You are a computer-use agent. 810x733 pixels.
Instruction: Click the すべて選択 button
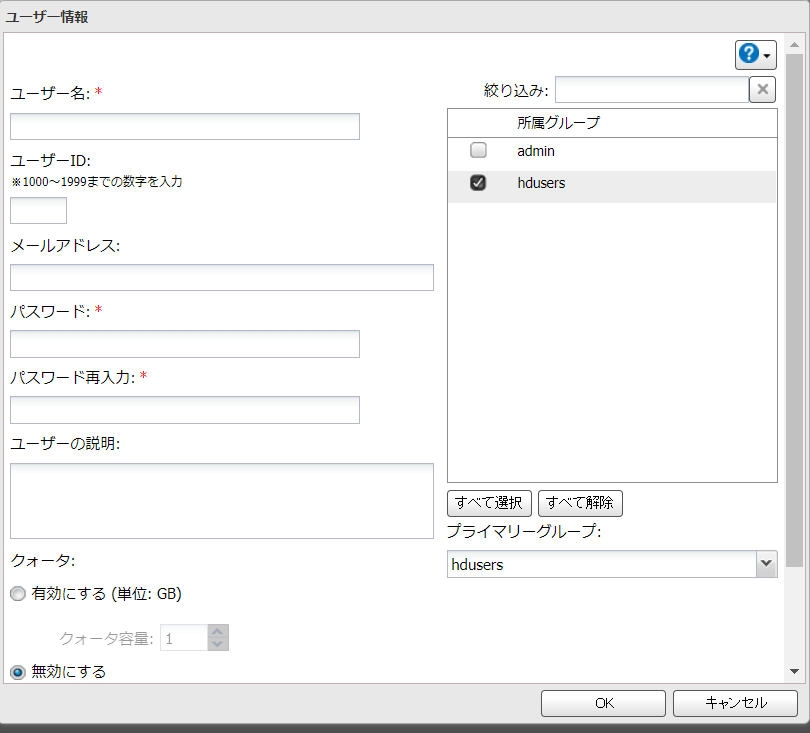point(489,502)
